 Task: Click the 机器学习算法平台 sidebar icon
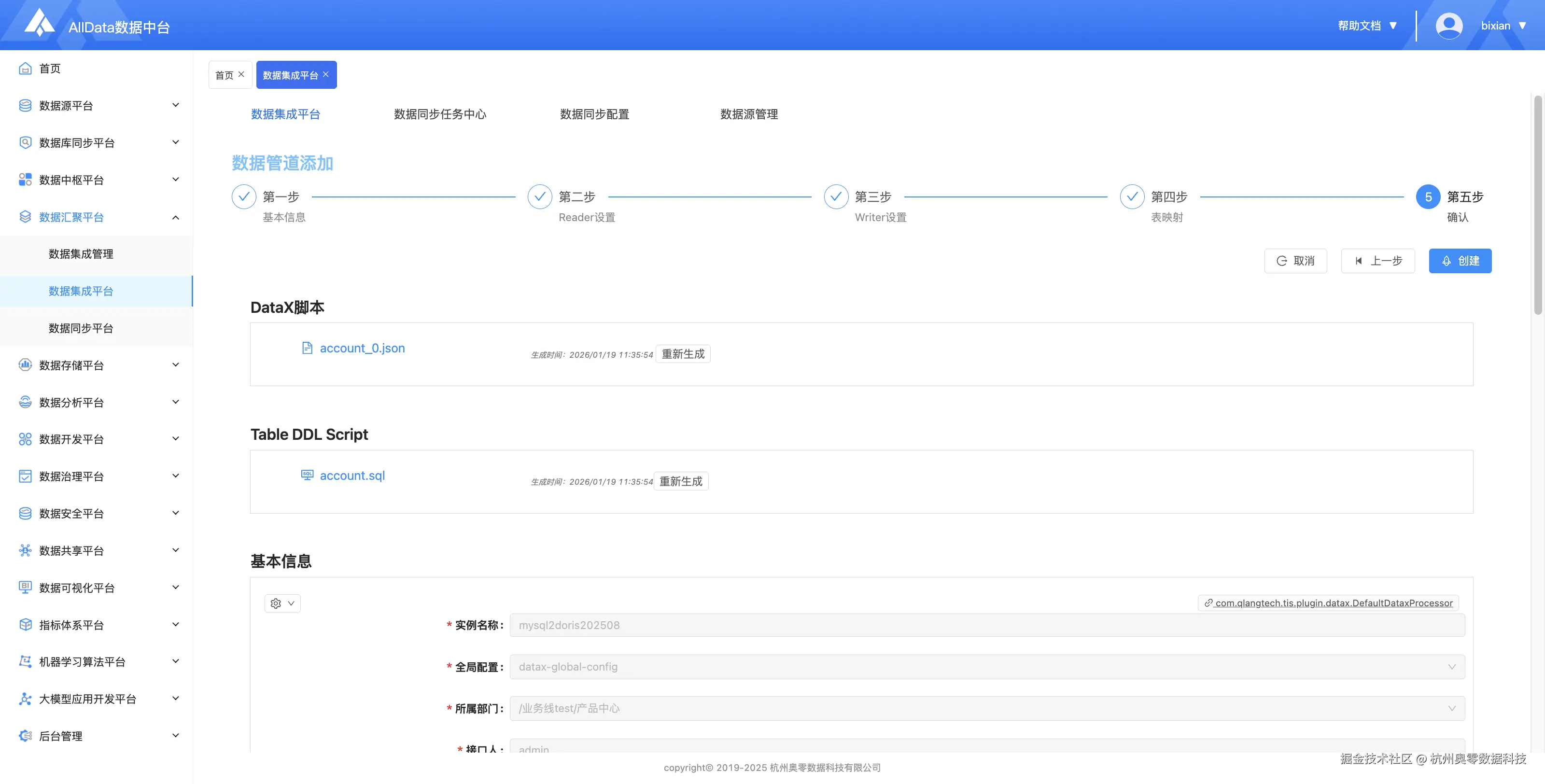pyautogui.click(x=25, y=661)
